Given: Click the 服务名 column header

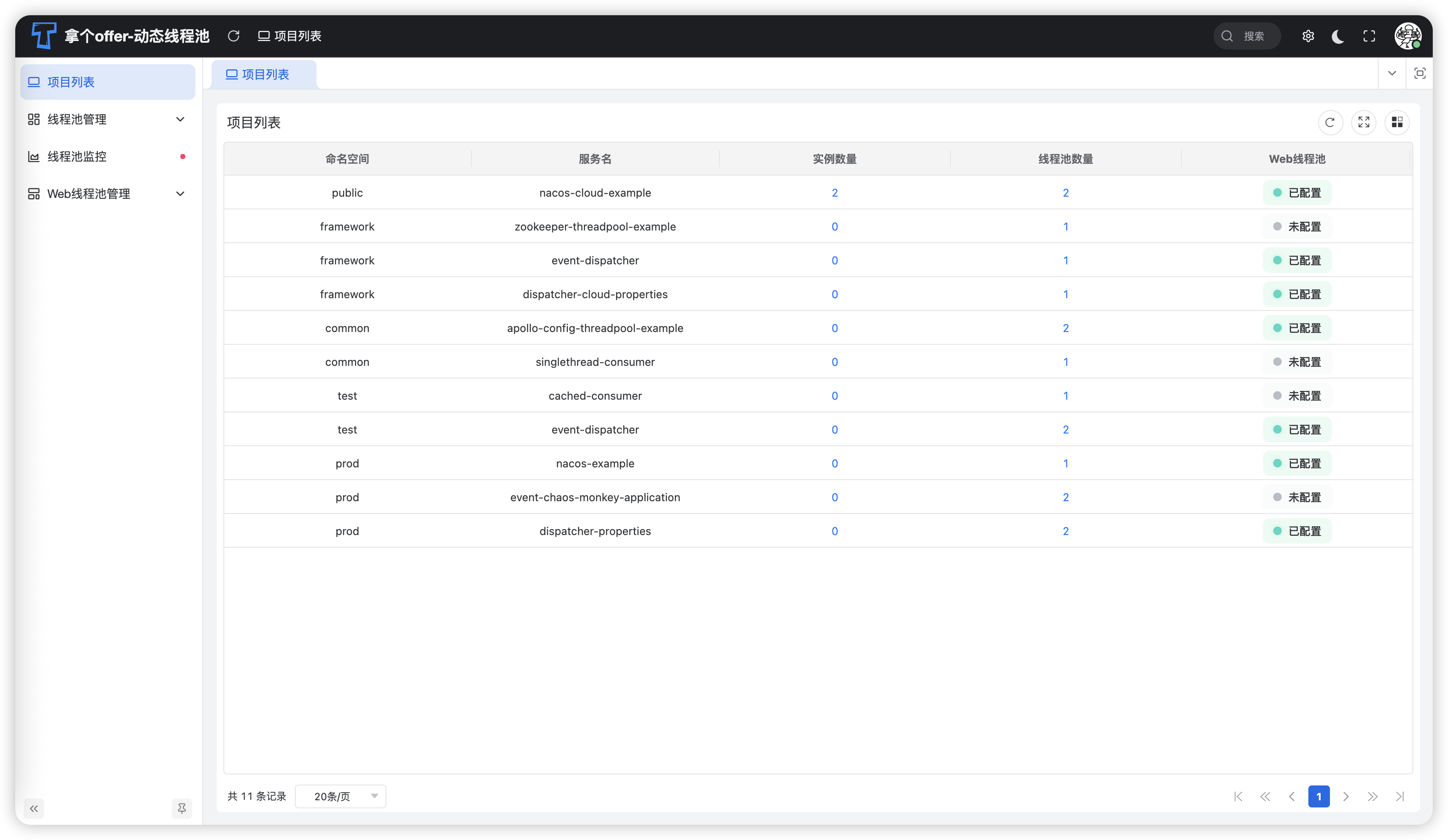Looking at the screenshot, I should coord(595,159).
